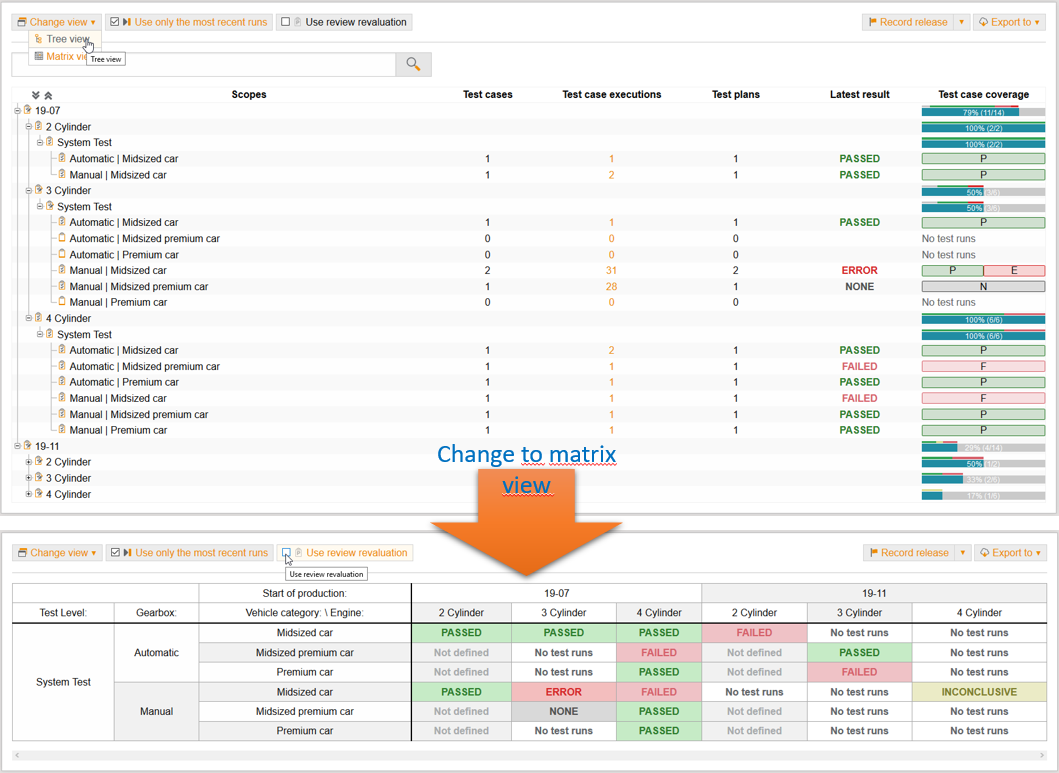
Task: Click scope icon of 19-11 tree node
Action: point(27,446)
